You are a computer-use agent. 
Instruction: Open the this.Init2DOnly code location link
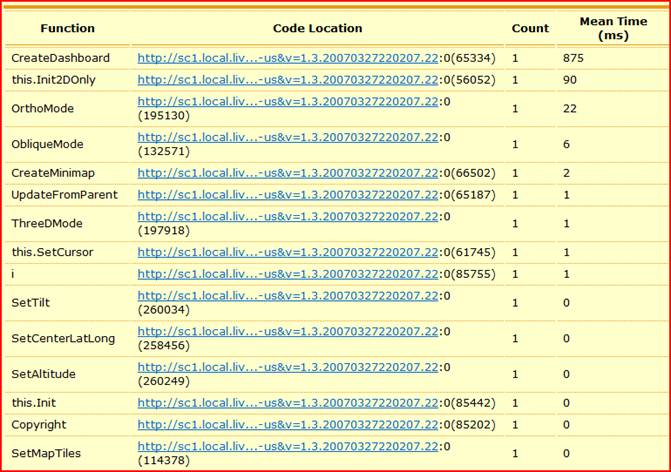click(x=287, y=80)
